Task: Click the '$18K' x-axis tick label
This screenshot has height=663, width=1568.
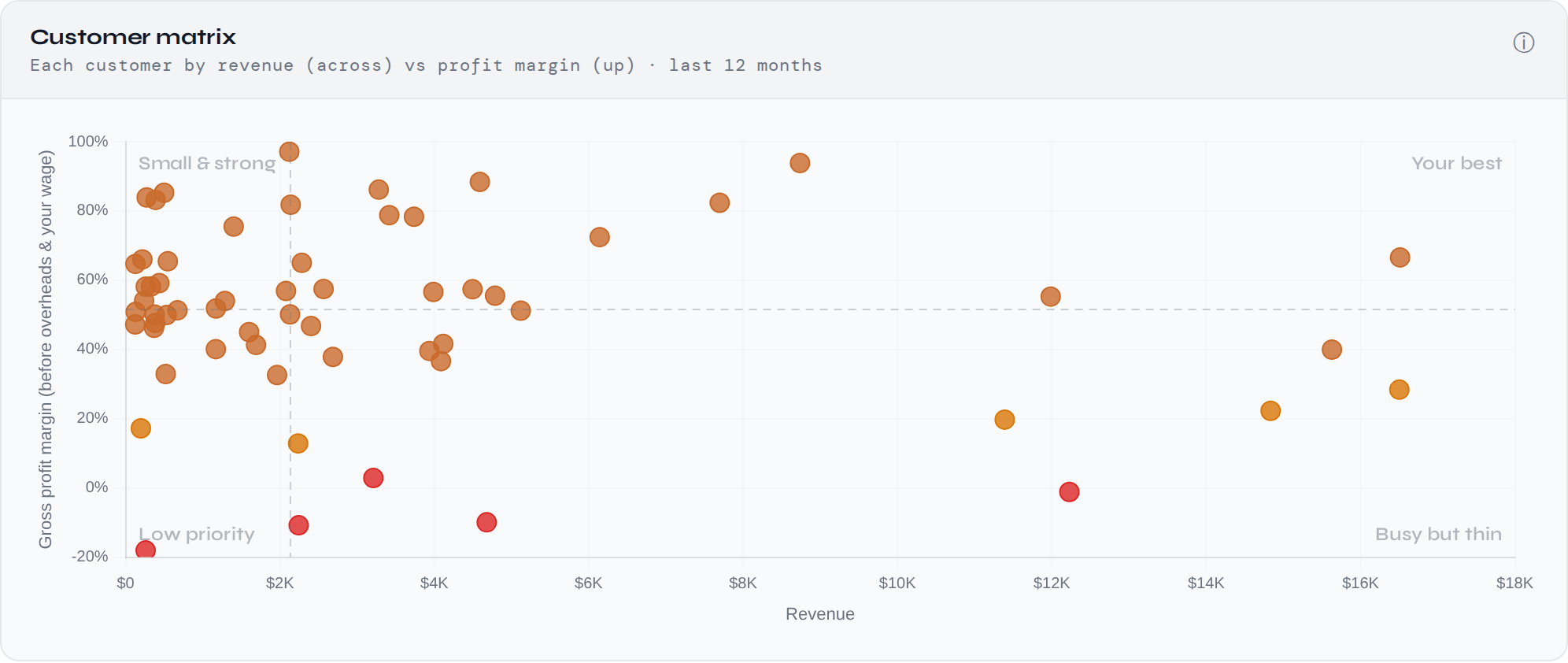Action: click(x=1514, y=583)
